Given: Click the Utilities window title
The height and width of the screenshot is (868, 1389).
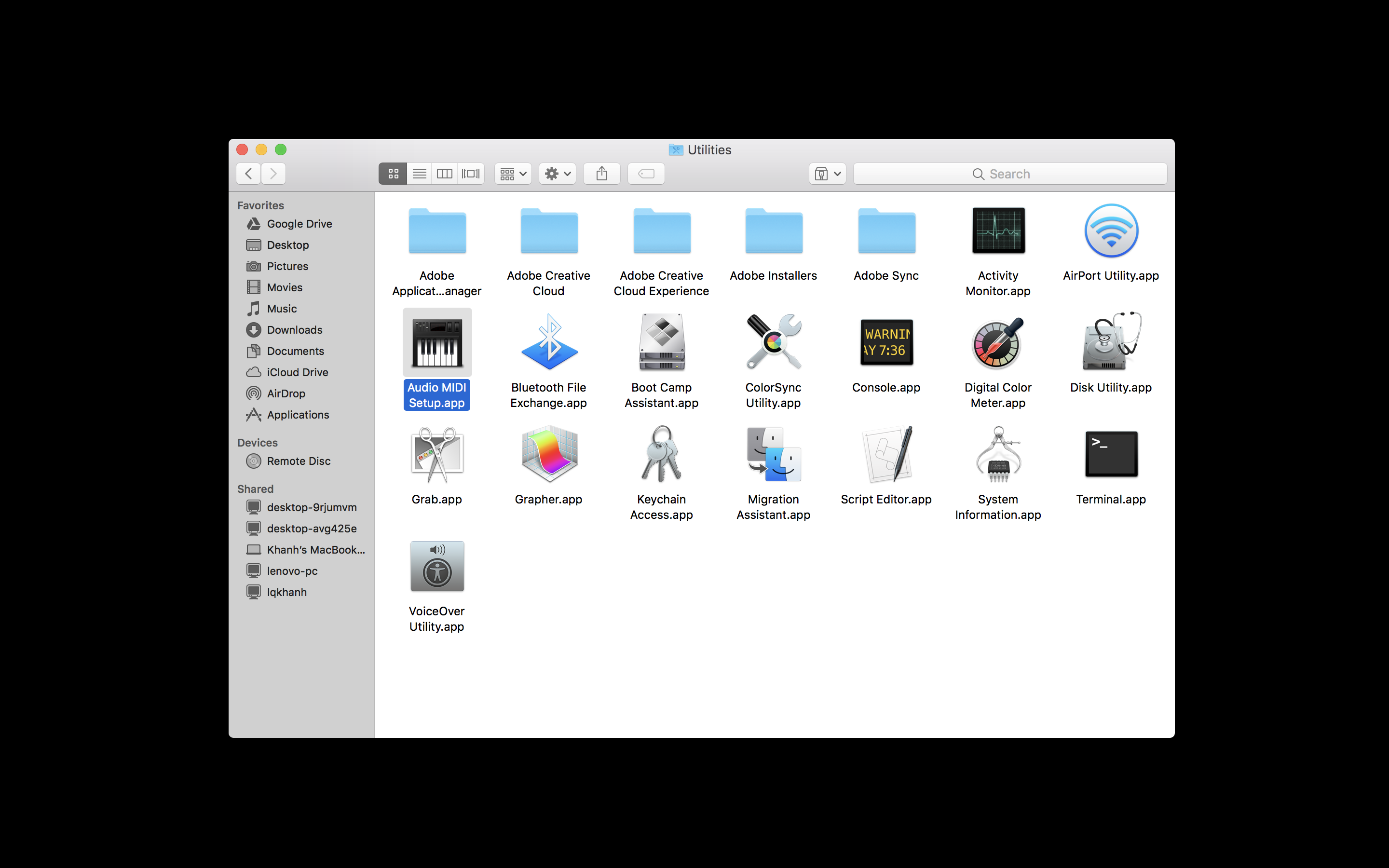Looking at the screenshot, I should (x=709, y=150).
